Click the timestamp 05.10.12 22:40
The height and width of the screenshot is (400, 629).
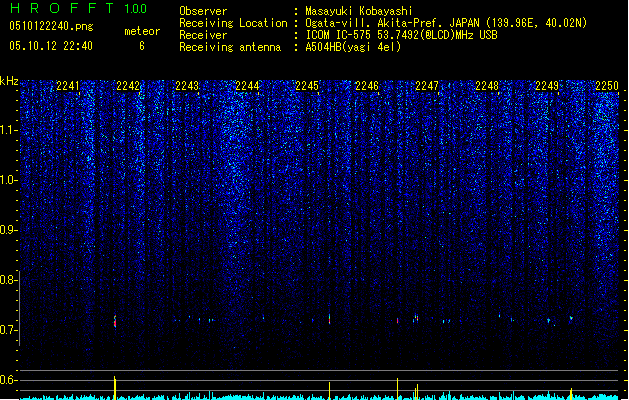coord(51,46)
